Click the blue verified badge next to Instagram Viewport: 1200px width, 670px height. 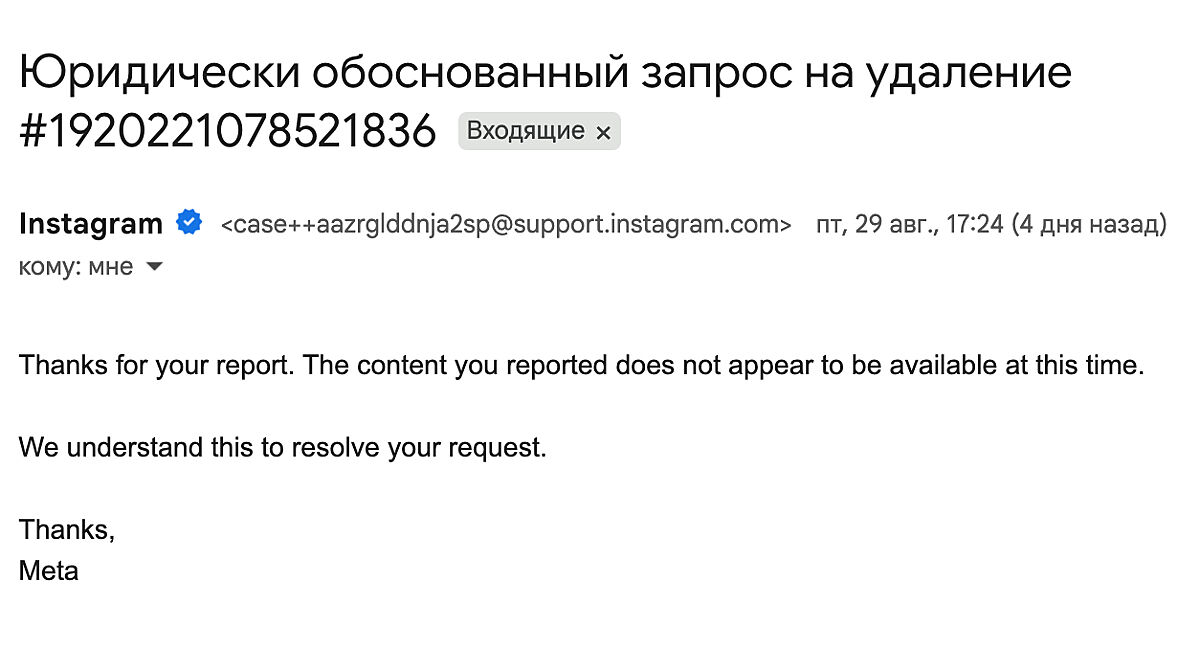189,223
